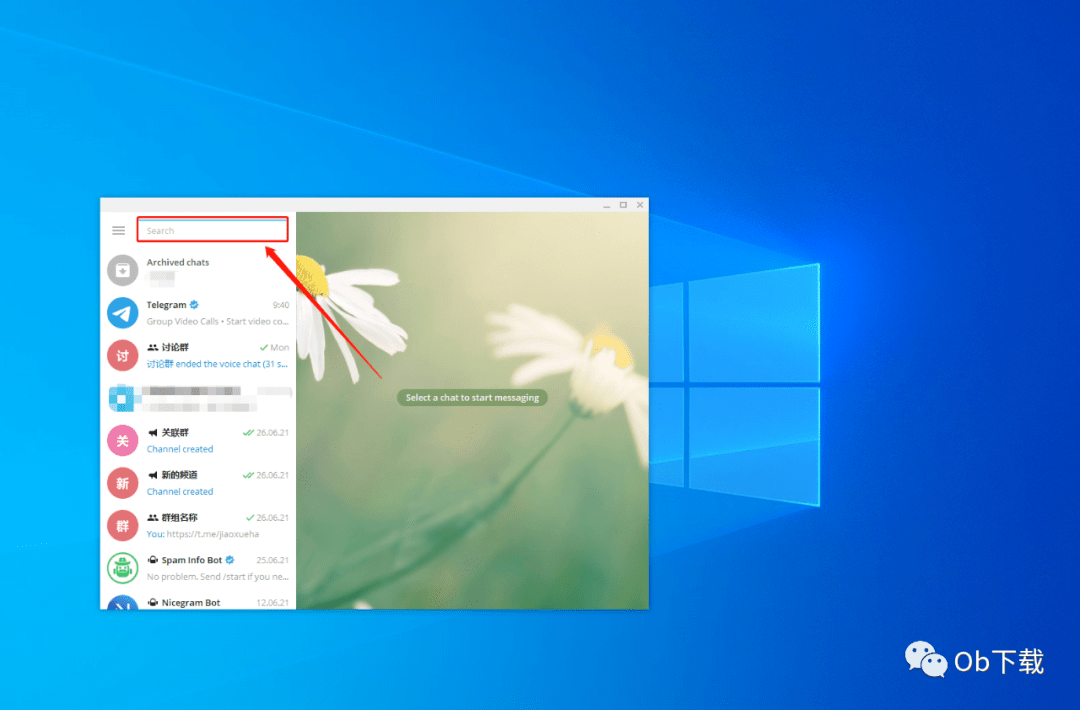
Task: Open the Nicegram Bot chat
Action: pyautogui.click(x=198, y=601)
